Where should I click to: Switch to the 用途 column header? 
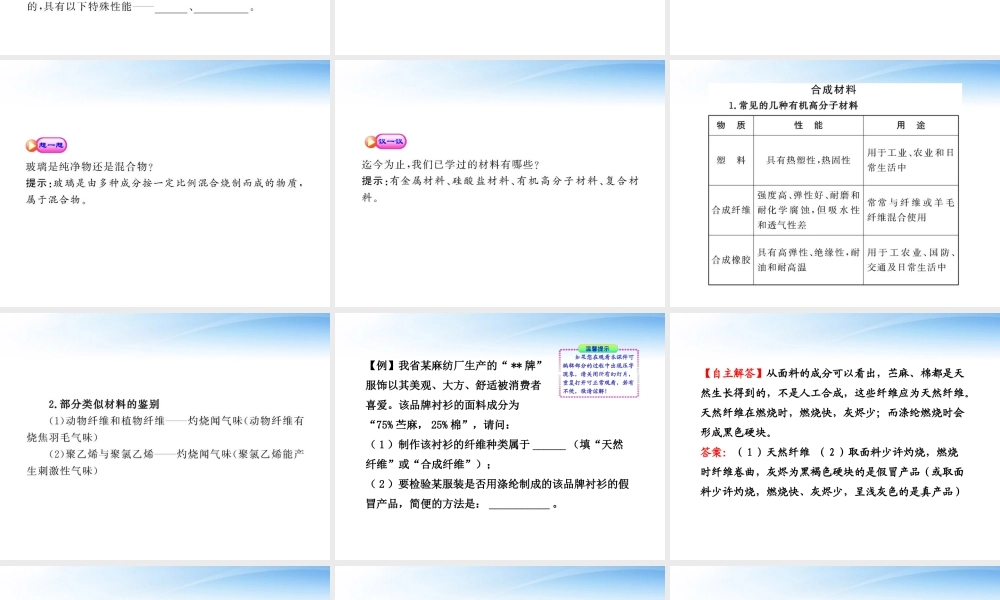point(912,125)
